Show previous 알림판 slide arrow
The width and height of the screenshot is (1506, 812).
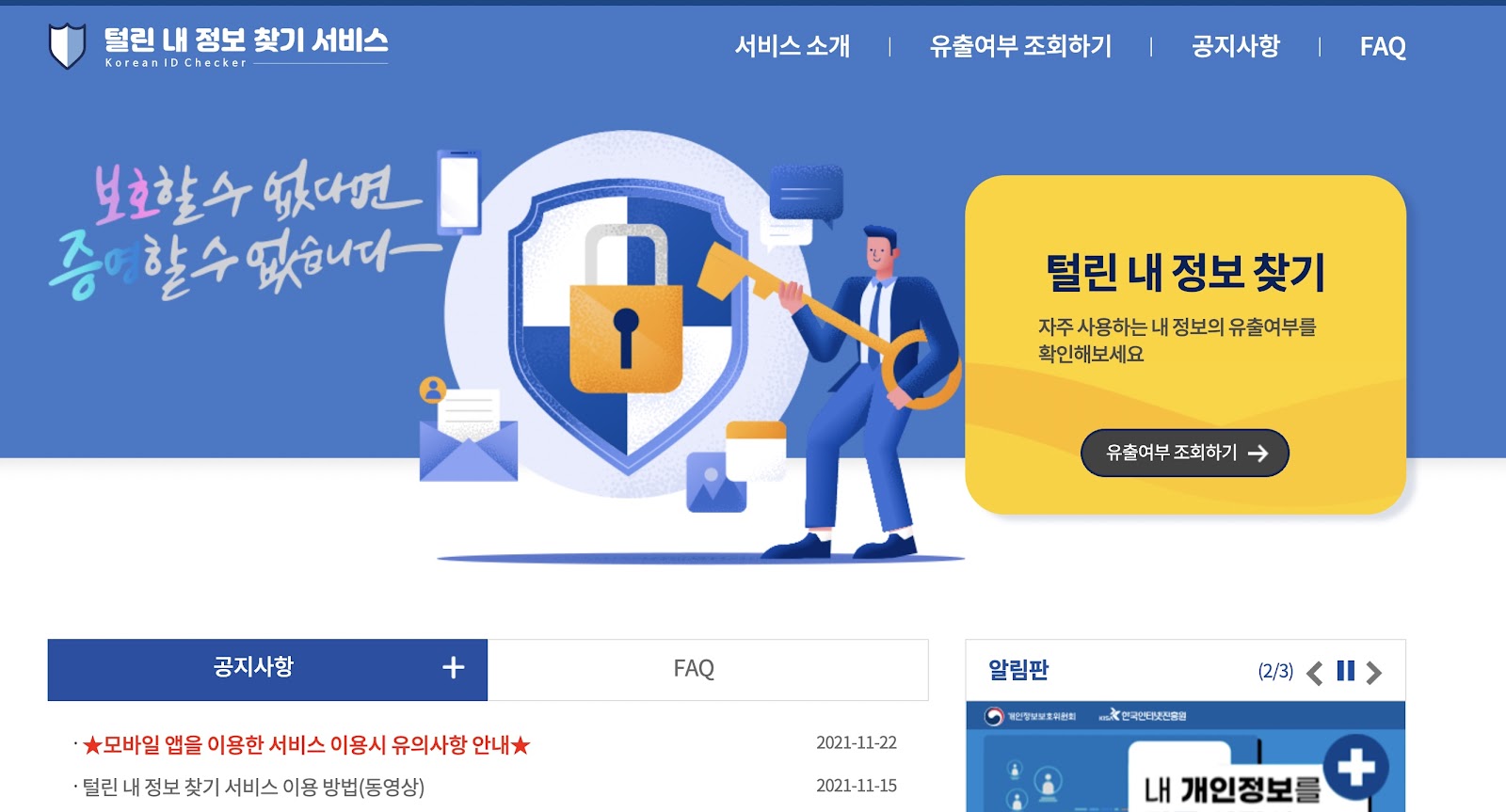pos(1315,672)
